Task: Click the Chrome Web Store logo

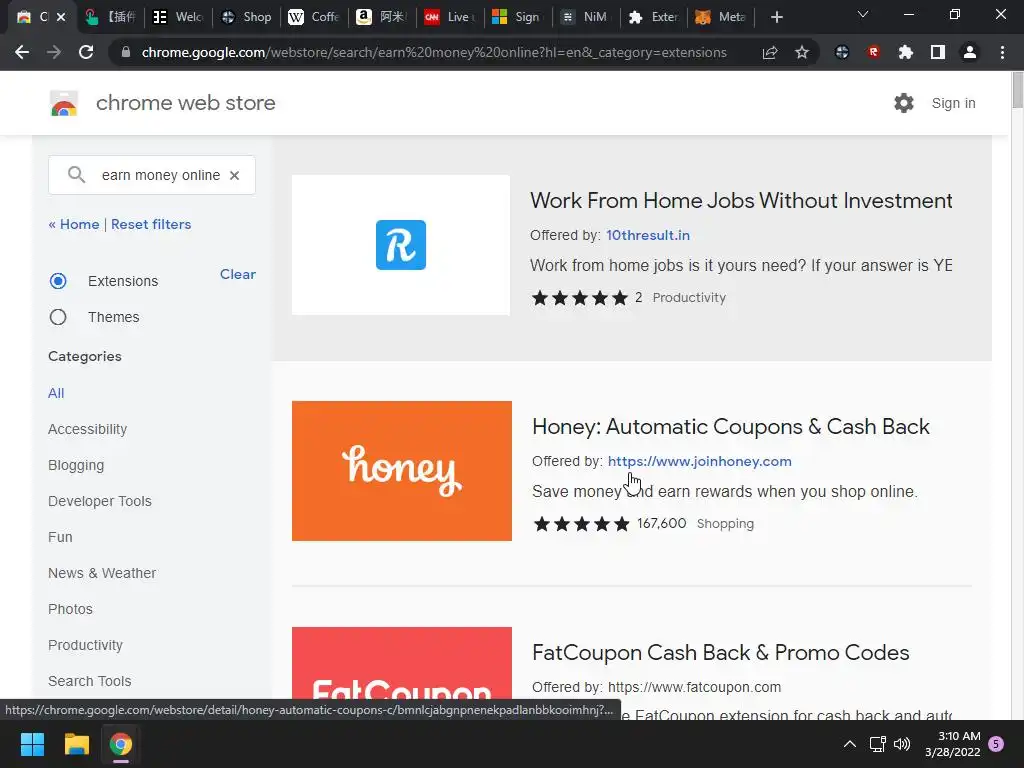Action: pyautogui.click(x=64, y=103)
